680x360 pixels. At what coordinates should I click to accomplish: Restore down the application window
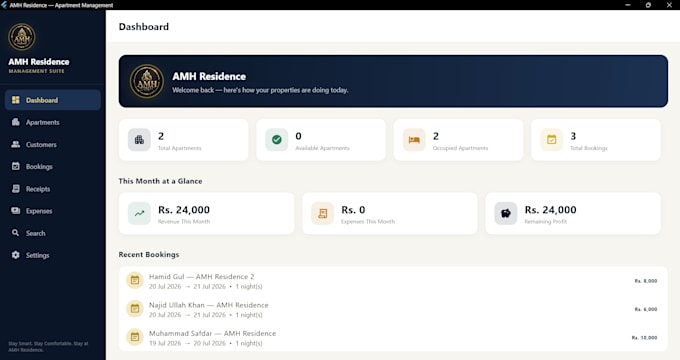648,5
